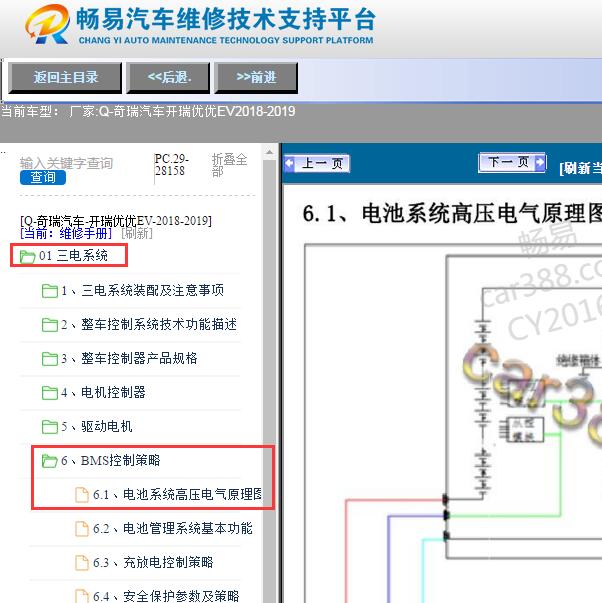Click the high-voltage schematic diagram image
The width and height of the screenshot is (602, 603).
[x=453, y=423]
